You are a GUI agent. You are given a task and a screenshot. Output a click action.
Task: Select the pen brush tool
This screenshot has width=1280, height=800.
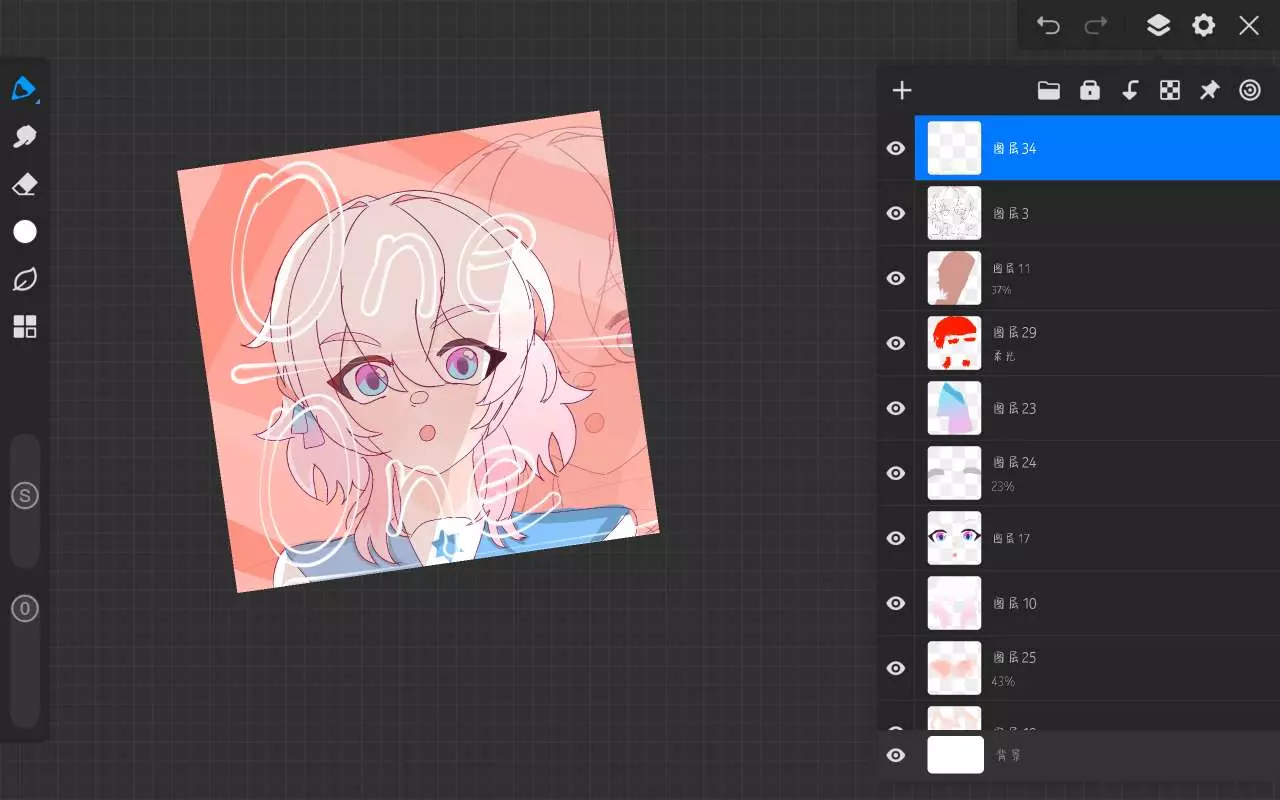pyautogui.click(x=24, y=88)
